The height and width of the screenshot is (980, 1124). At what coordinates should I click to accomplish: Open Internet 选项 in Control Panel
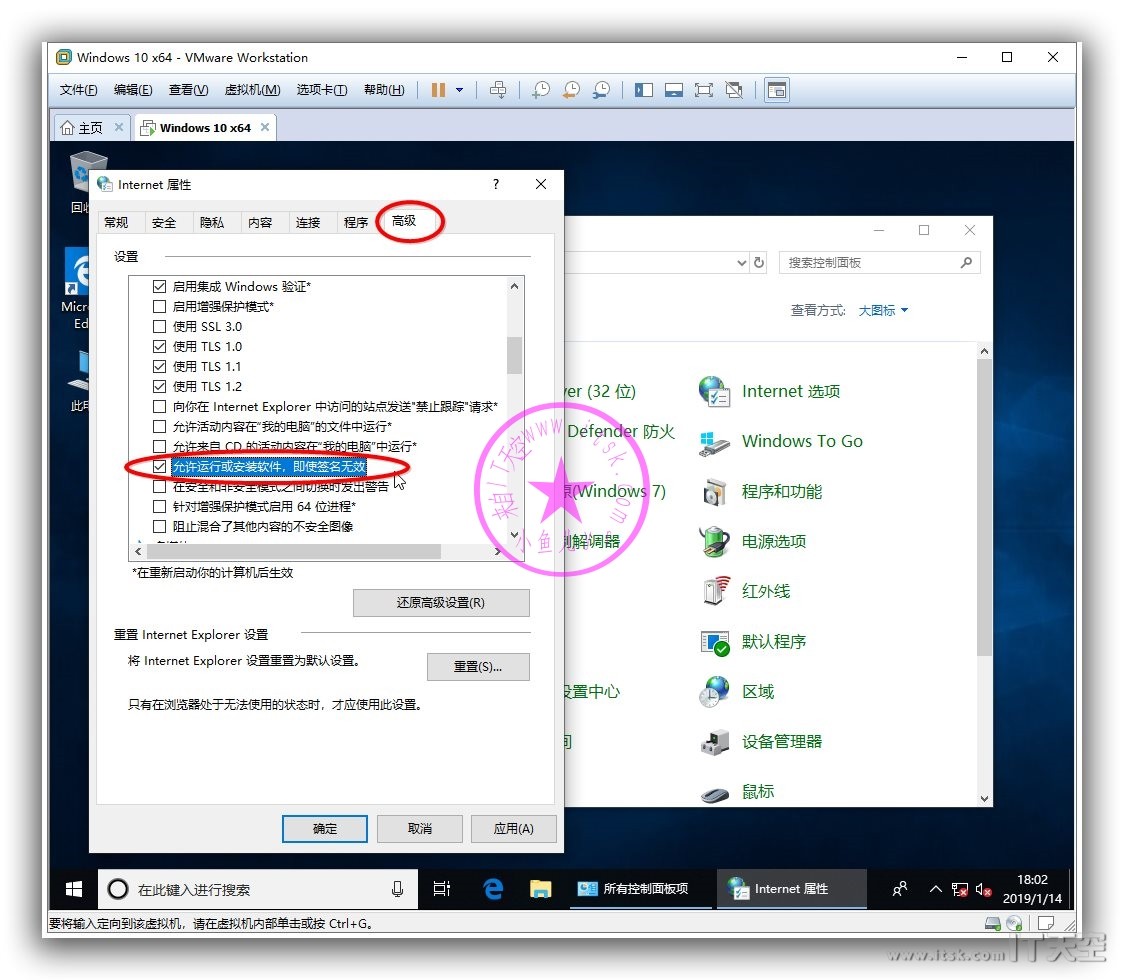point(770,391)
